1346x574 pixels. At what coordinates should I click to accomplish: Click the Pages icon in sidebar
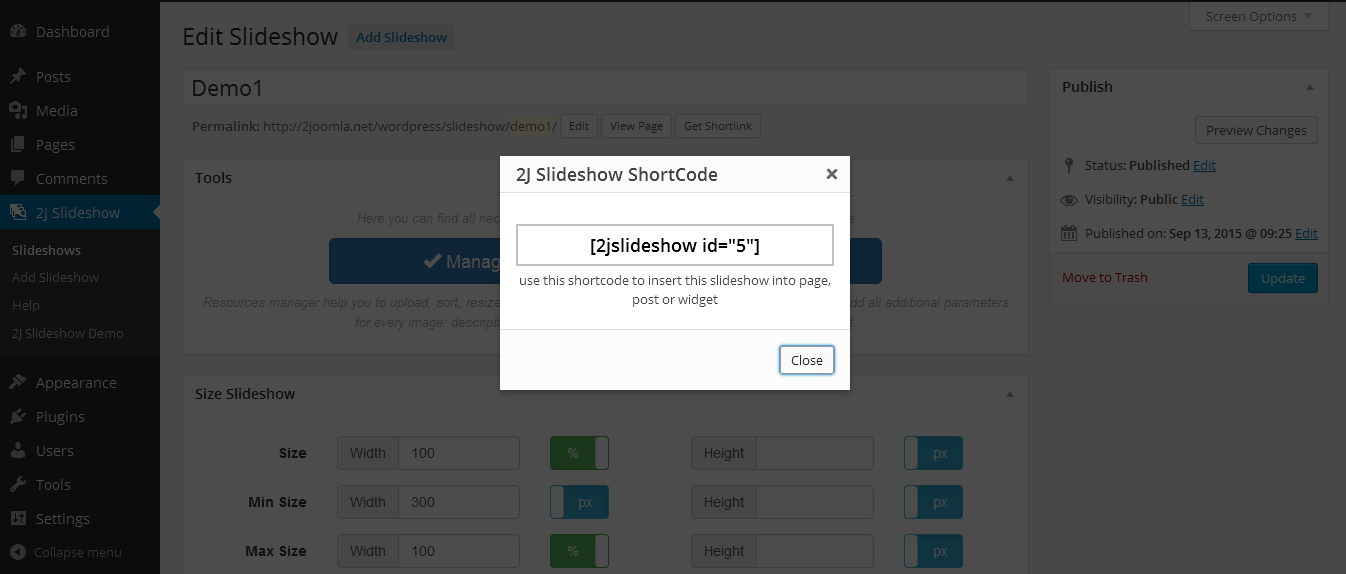[18, 144]
